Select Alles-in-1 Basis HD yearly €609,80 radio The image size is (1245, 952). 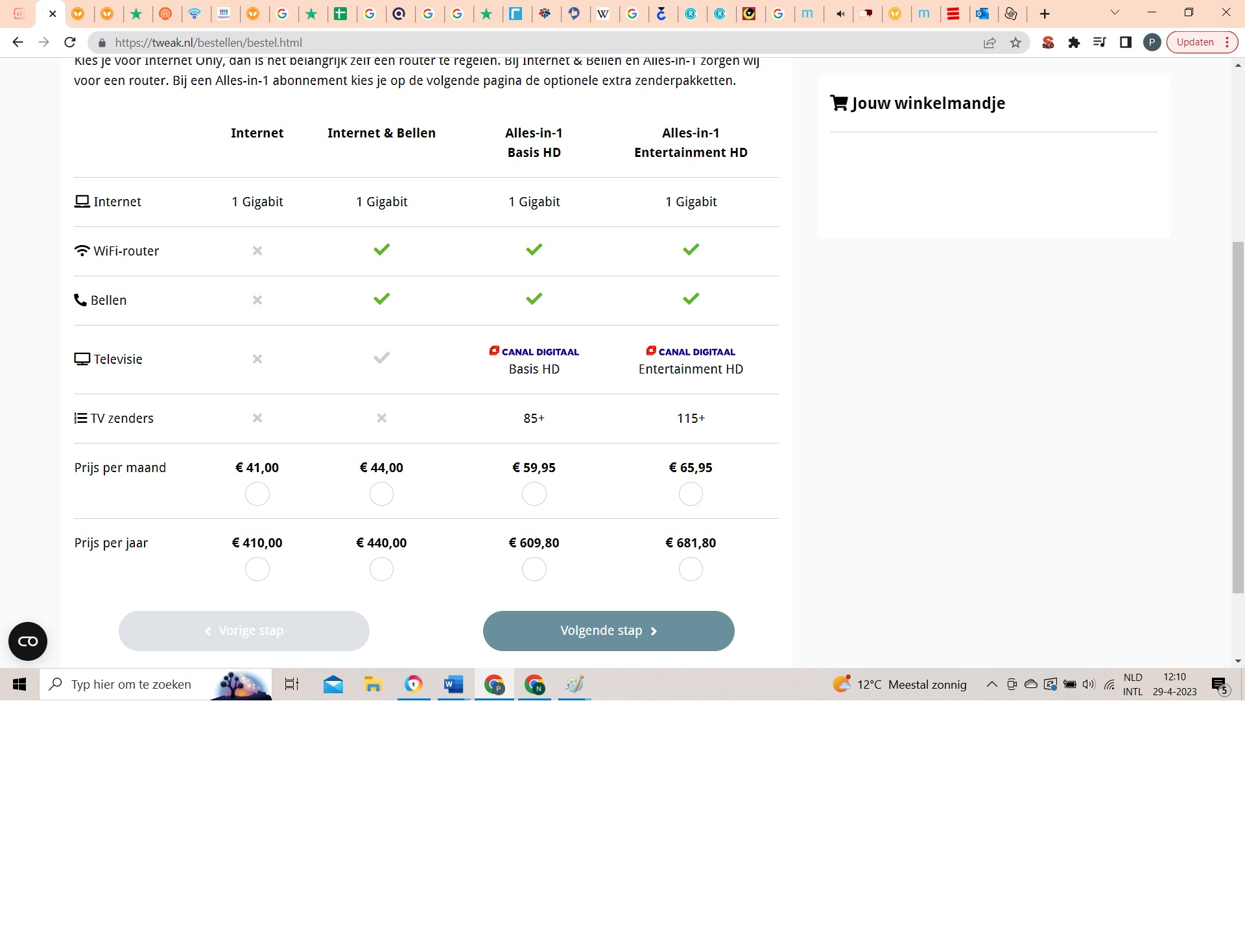point(534,569)
